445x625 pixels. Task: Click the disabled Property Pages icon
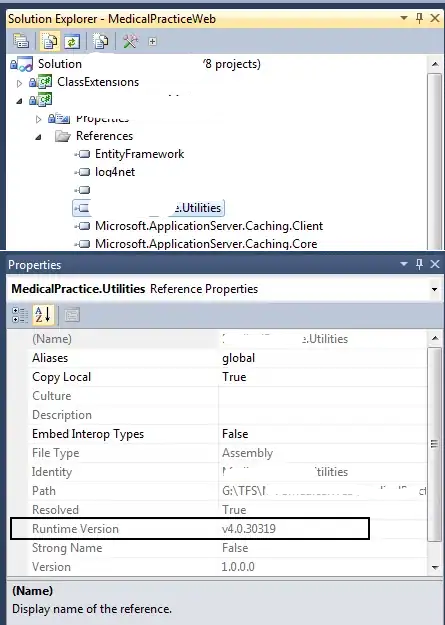pos(72,315)
